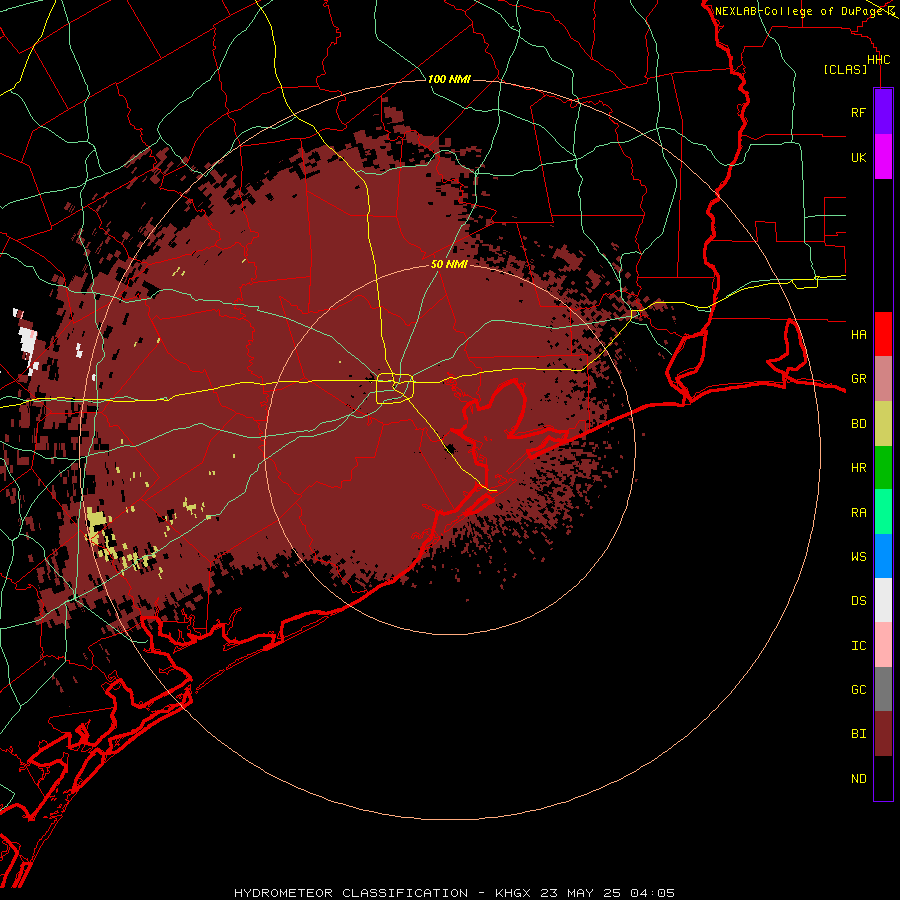Click the yellow highway loop at radar center
The width and height of the screenshot is (900, 900).
[395, 389]
